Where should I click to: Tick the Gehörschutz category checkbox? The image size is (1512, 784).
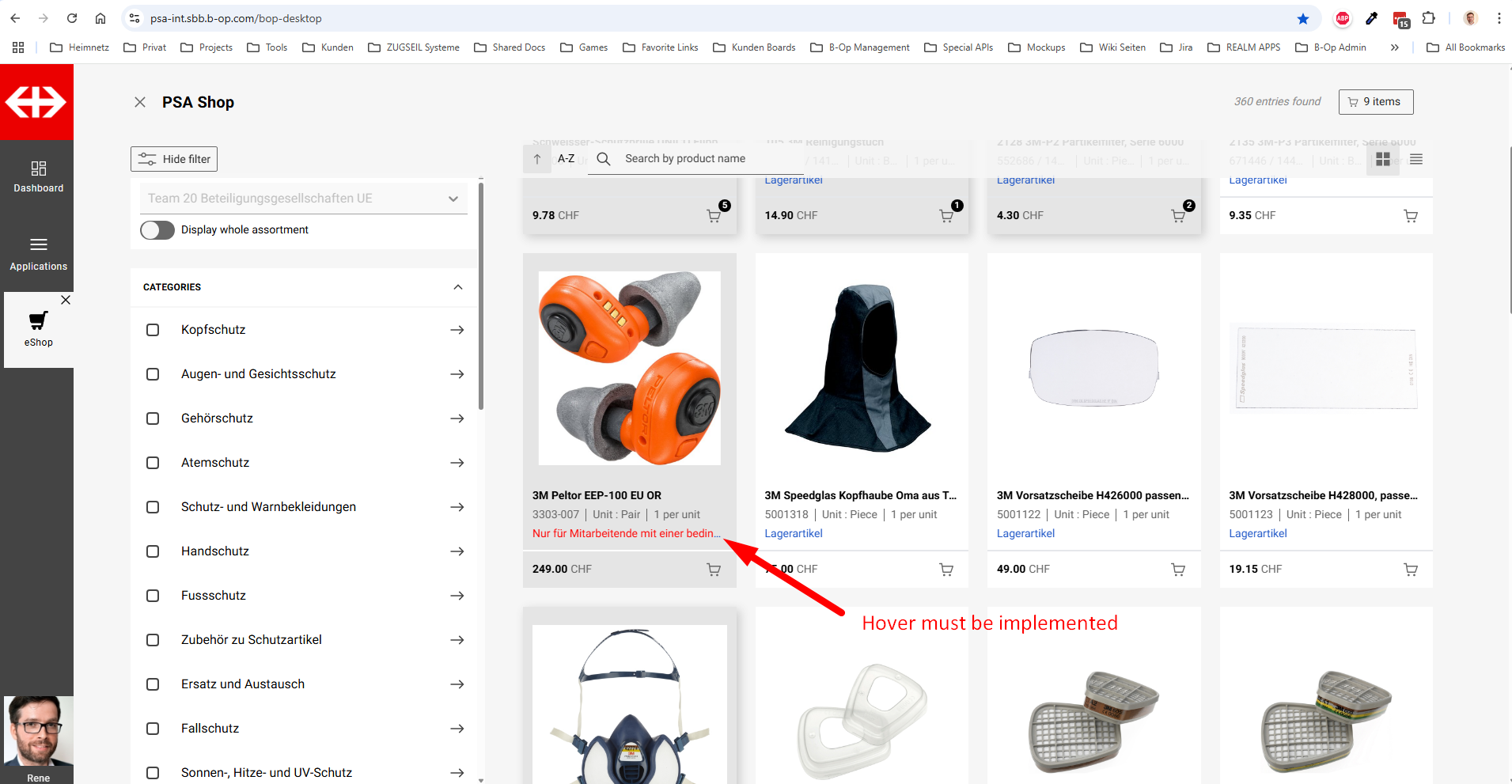coord(153,419)
